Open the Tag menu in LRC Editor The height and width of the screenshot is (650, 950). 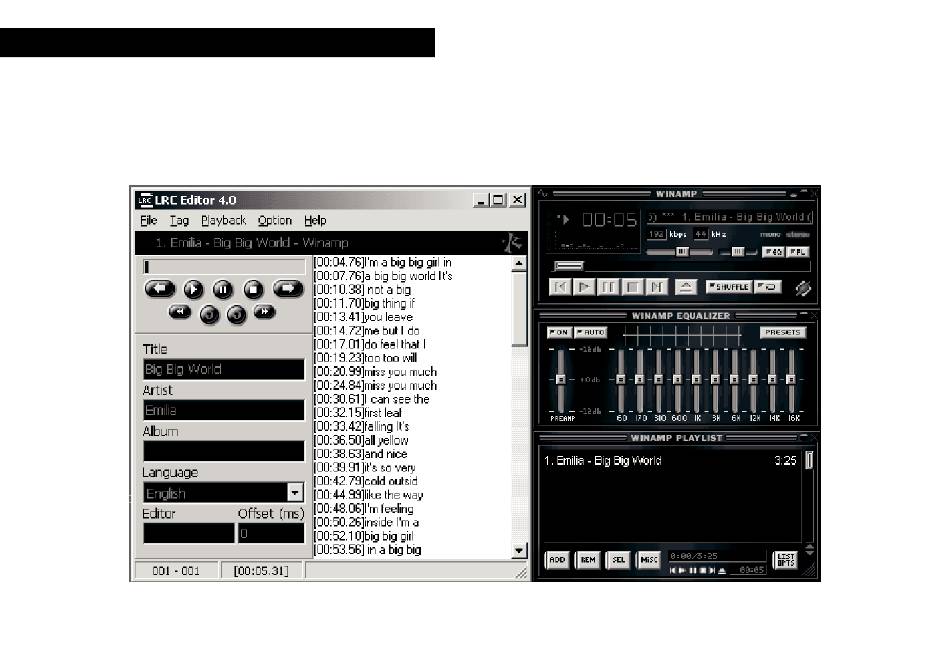pos(179,221)
